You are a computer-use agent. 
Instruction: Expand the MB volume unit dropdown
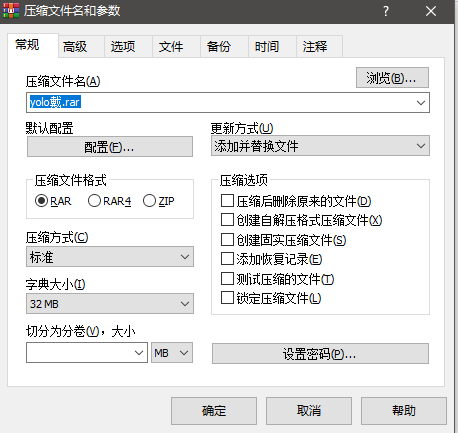[172, 353]
